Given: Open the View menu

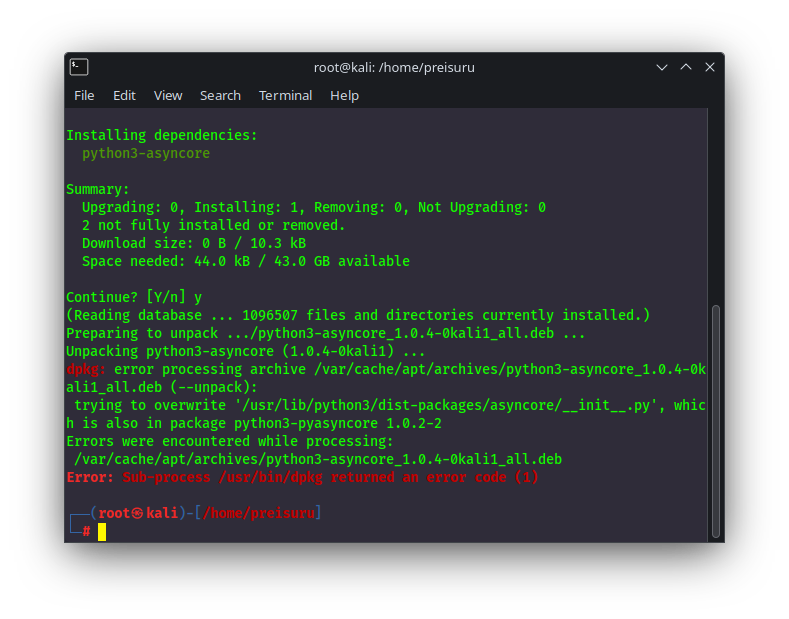Looking at the screenshot, I should pyautogui.click(x=168, y=95).
